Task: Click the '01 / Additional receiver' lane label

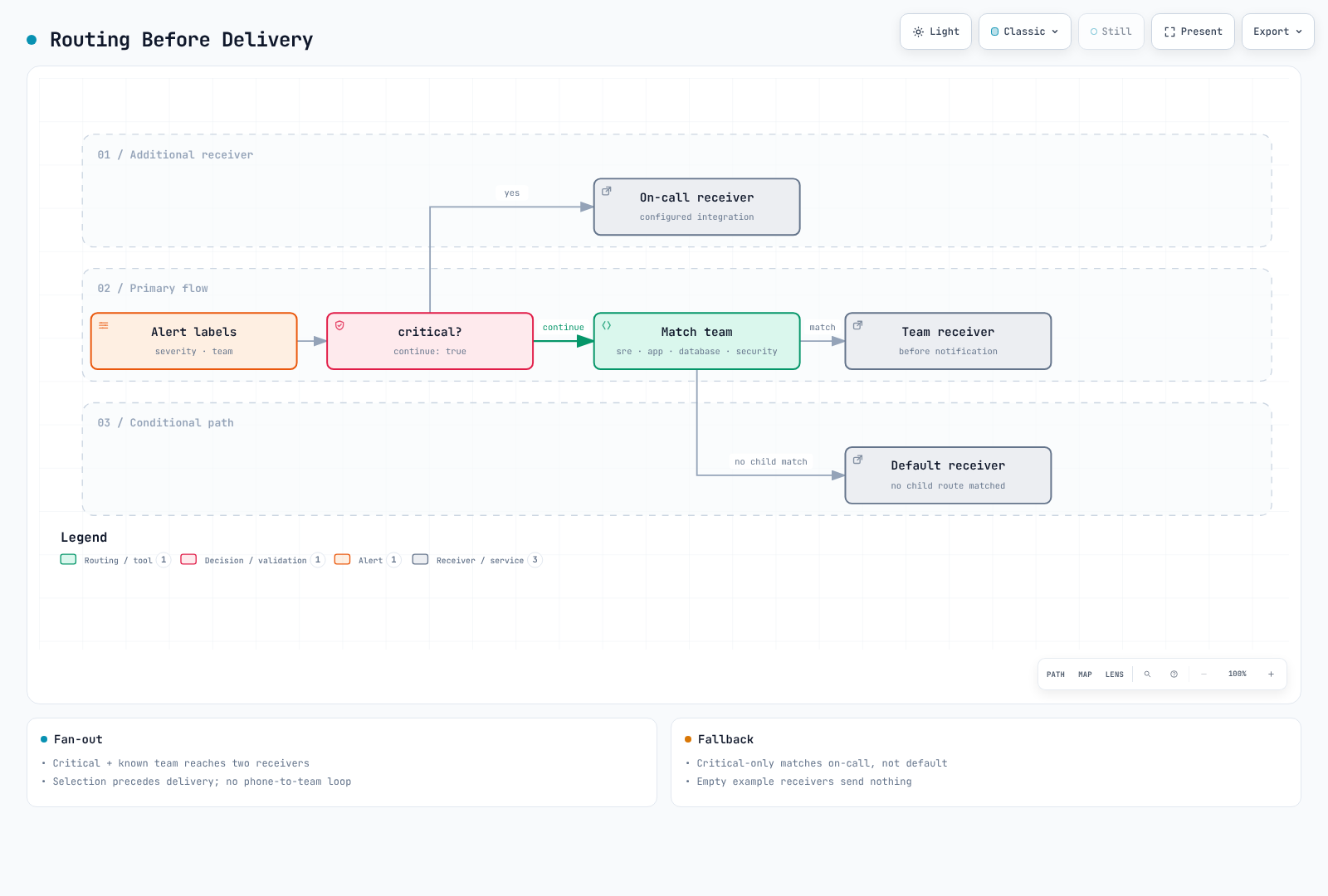Action: click(175, 155)
